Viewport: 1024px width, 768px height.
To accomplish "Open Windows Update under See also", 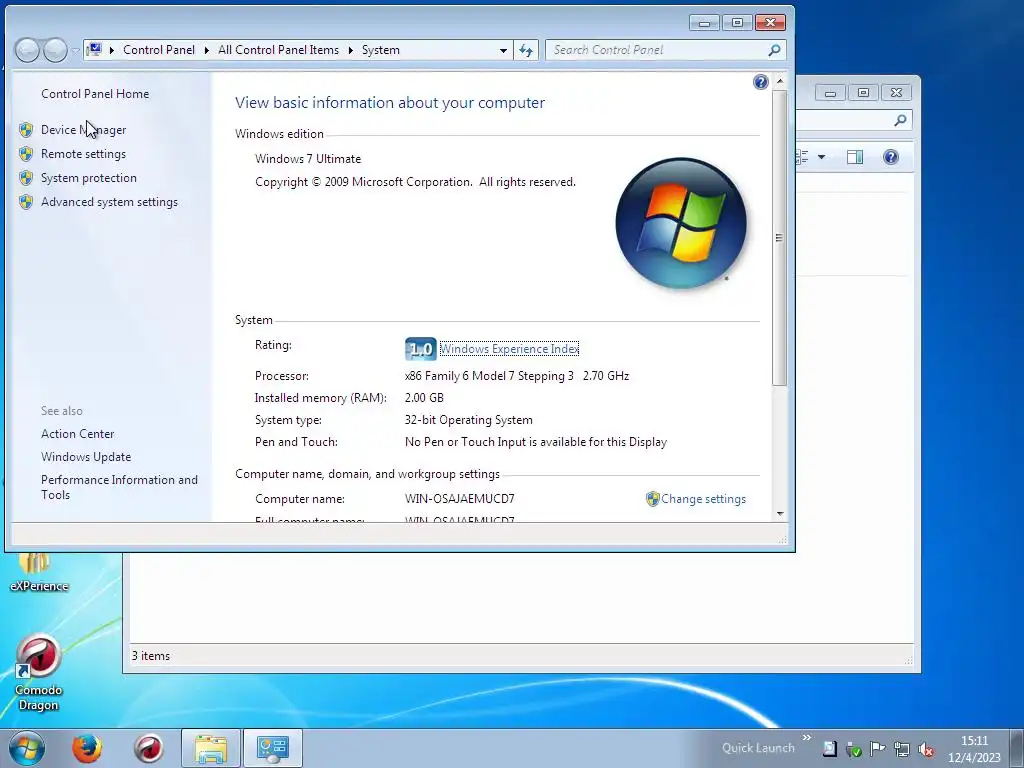I will (86, 457).
